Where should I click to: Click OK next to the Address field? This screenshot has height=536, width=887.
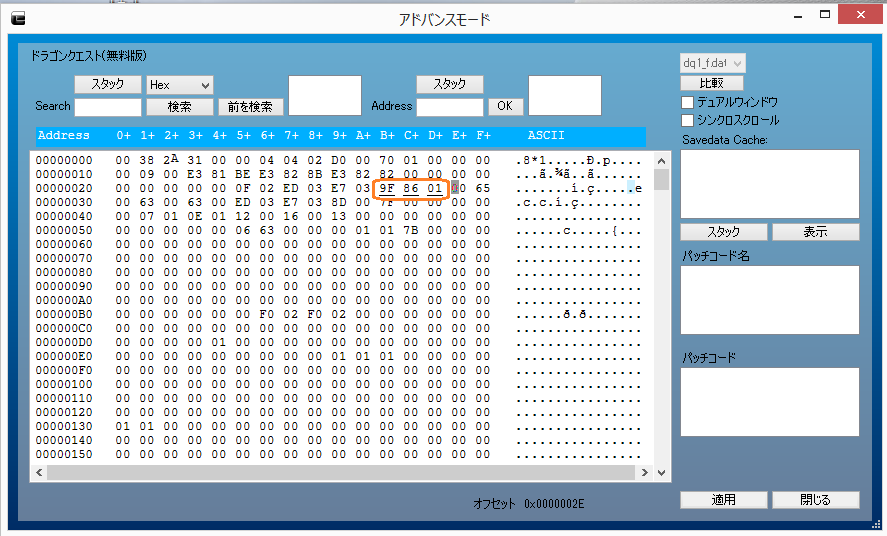tap(504, 106)
